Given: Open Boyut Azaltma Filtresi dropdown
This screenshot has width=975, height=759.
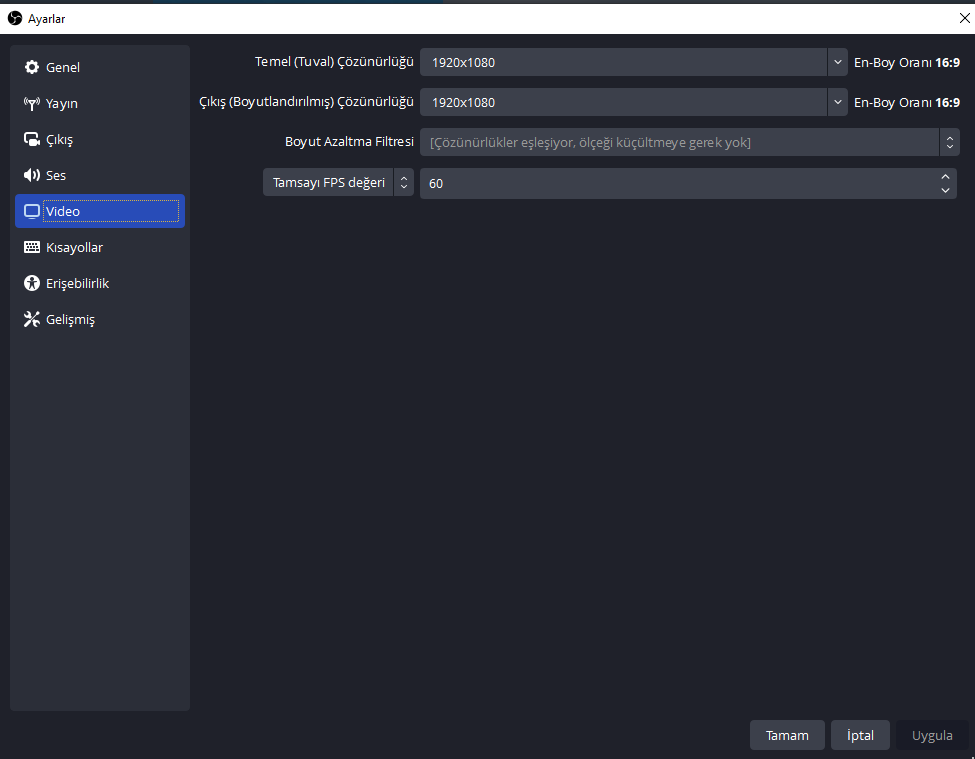Looking at the screenshot, I should 690,142.
